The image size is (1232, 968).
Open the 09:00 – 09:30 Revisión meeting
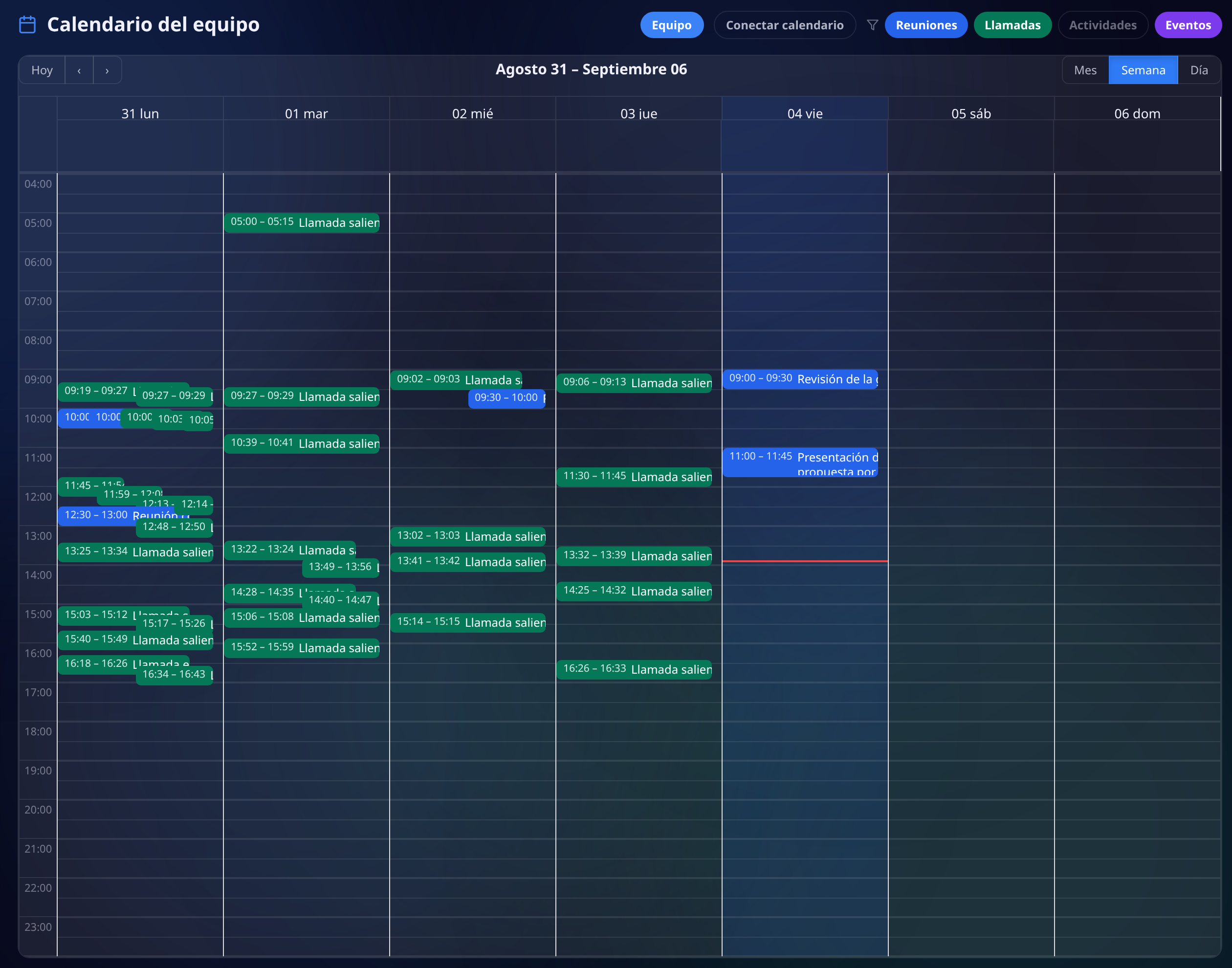800,379
